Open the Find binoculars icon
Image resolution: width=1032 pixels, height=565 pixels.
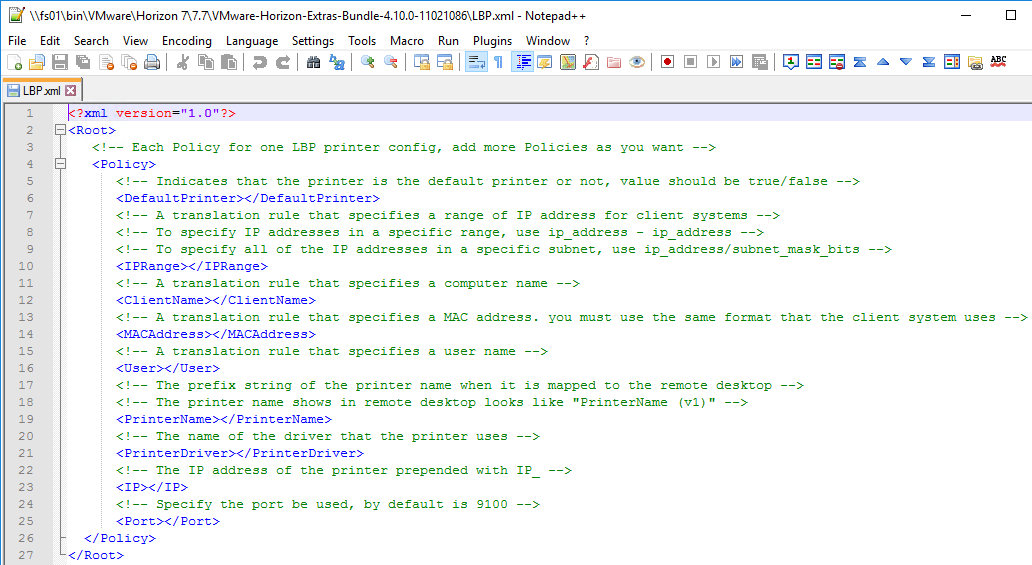click(313, 62)
